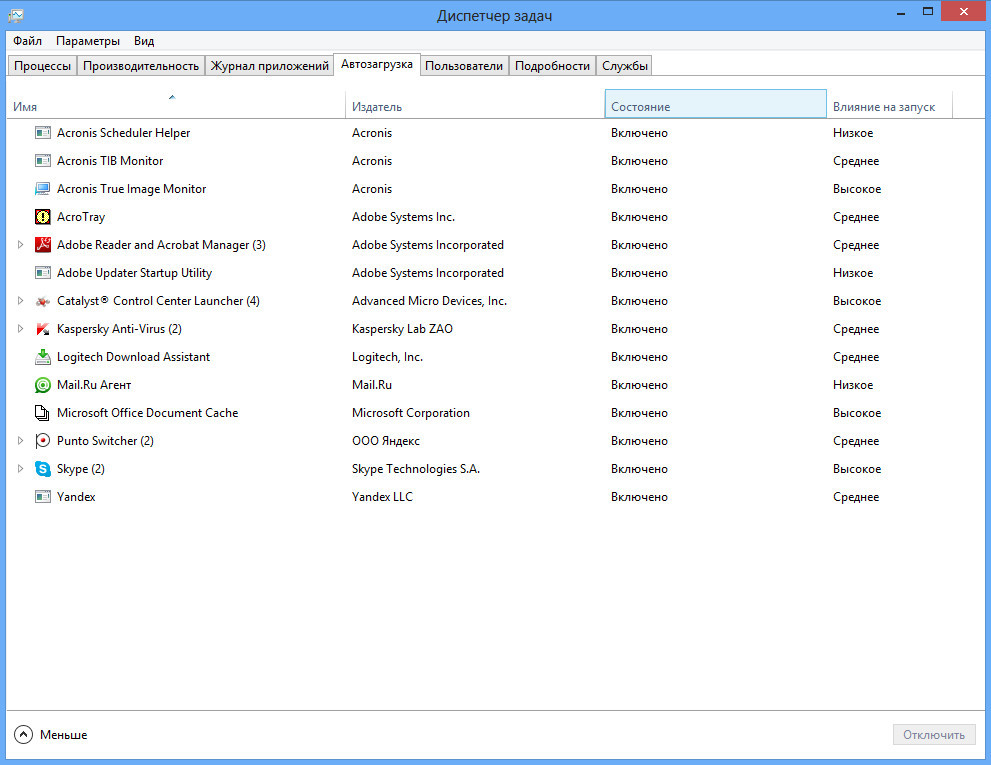Open the Параметры menu
The width and height of the screenshot is (991, 765).
tap(88, 41)
